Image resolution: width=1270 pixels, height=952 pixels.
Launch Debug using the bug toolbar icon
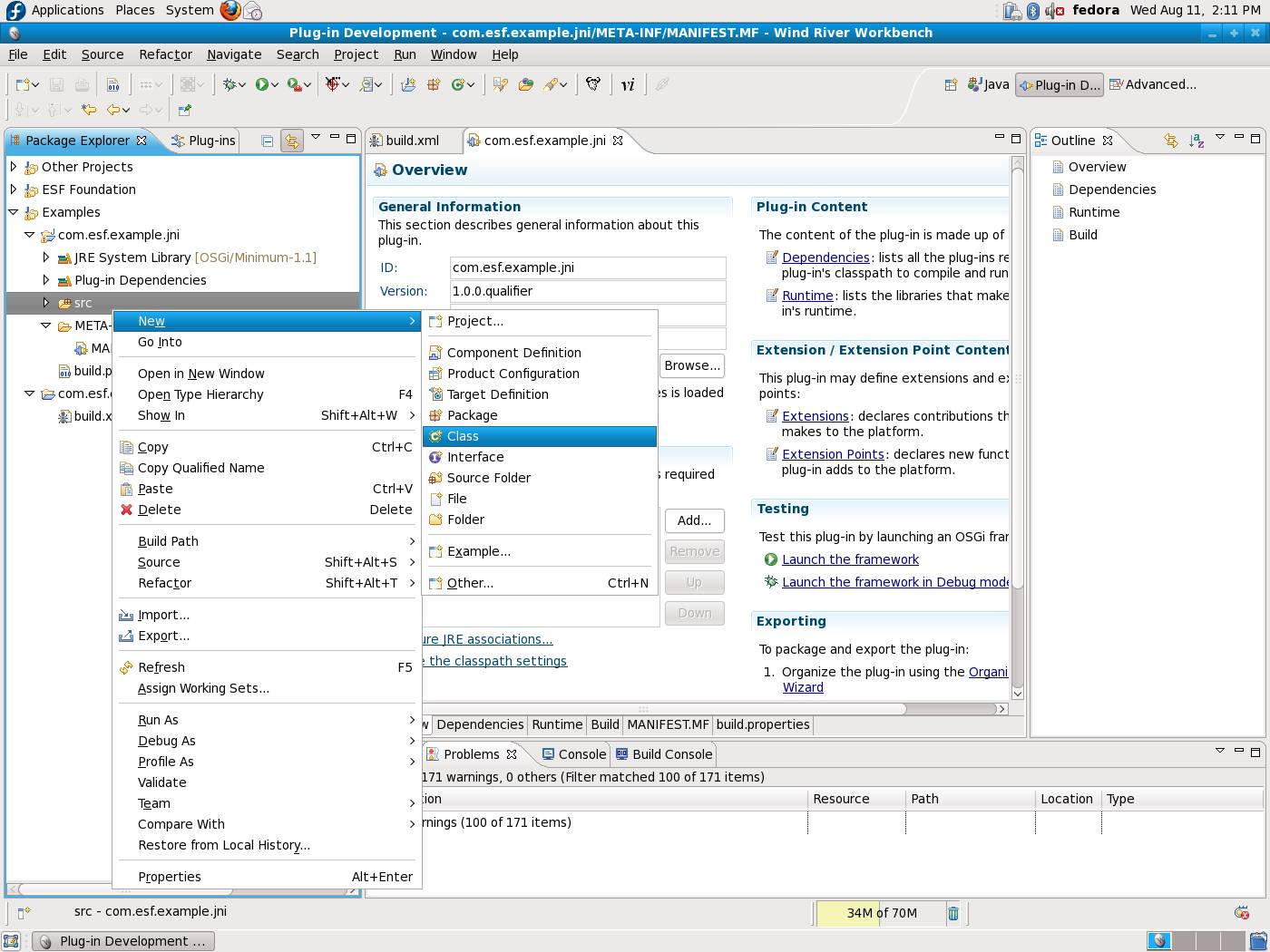(230, 84)
